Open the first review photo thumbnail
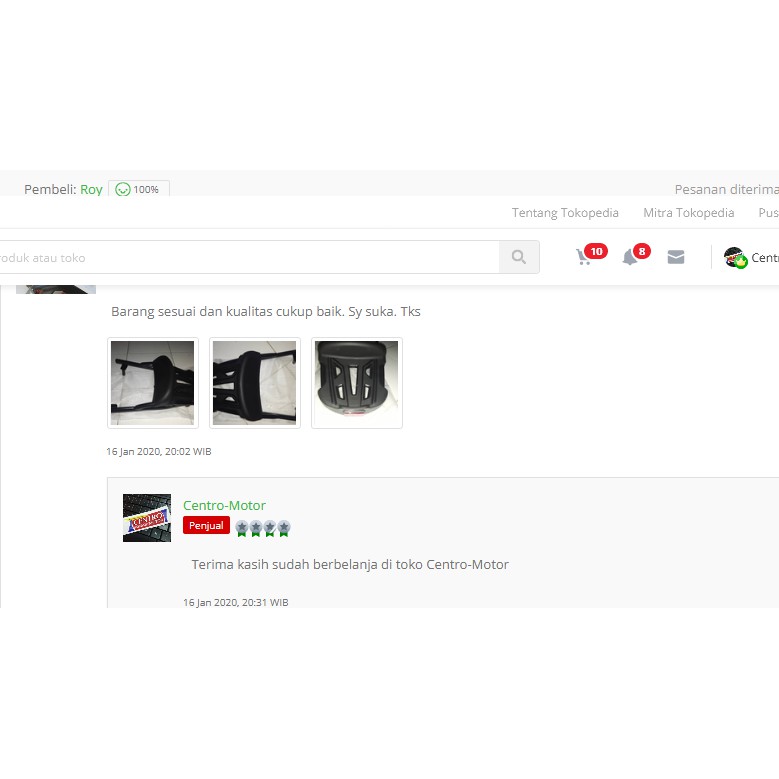Screen dimensions: 779x779 pyautogui.click(x=153, y=383)
